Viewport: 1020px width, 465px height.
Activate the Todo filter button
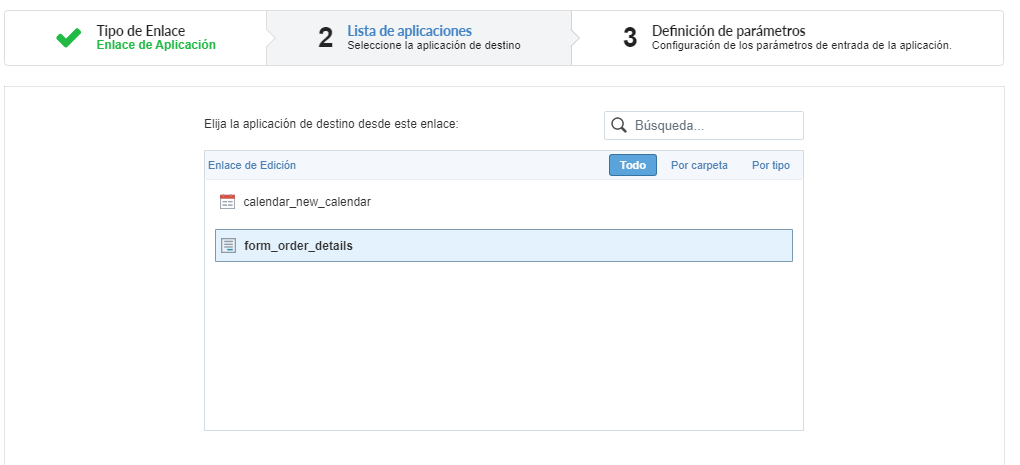633,165
